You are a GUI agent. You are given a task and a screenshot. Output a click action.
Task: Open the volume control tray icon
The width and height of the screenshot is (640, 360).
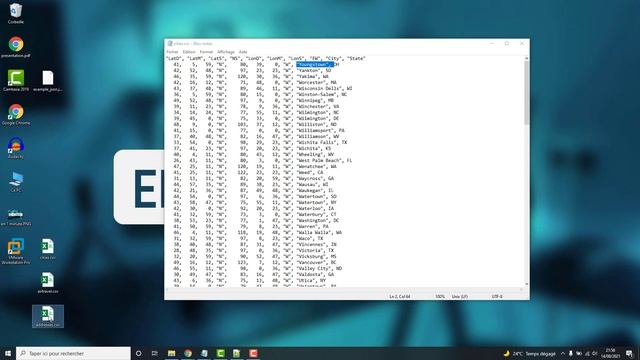(x=595, y=353)
